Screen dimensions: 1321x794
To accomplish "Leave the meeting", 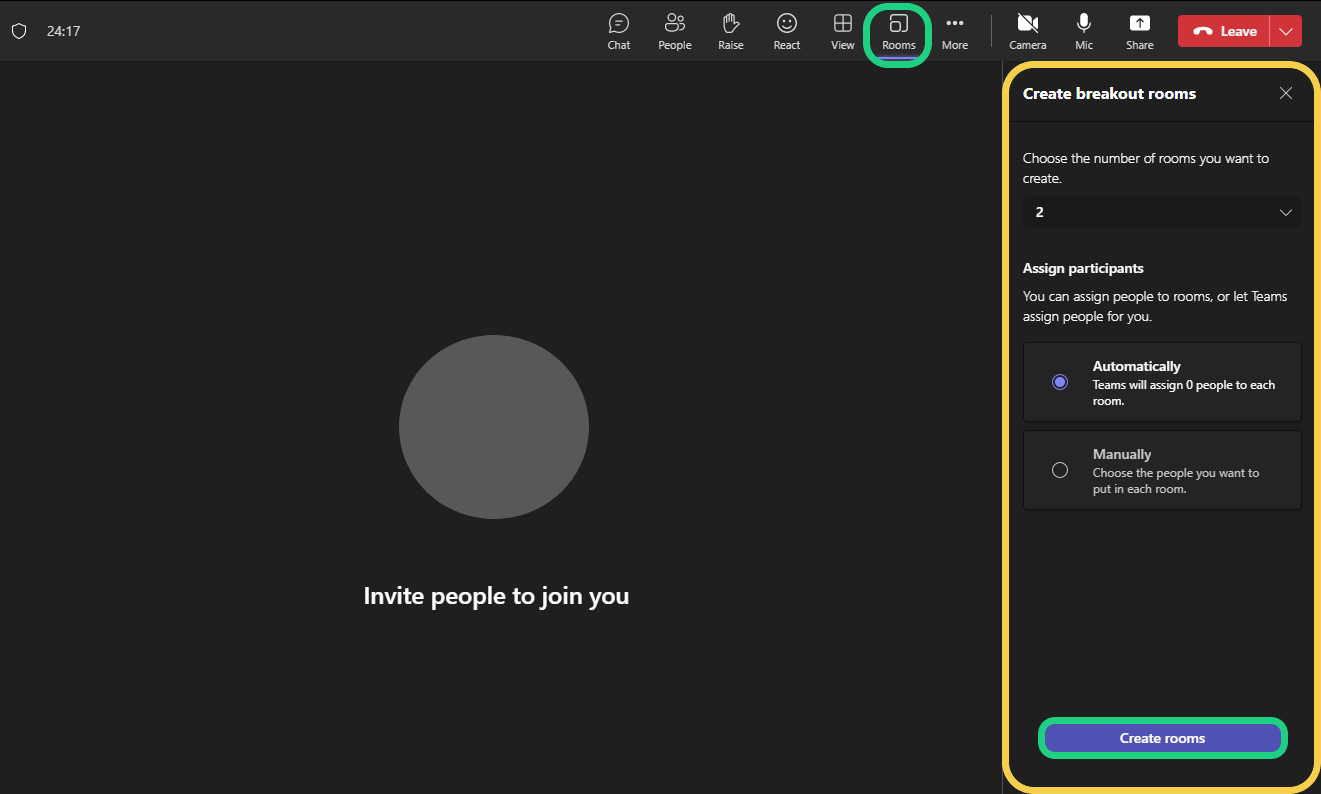I will 1224,31.
